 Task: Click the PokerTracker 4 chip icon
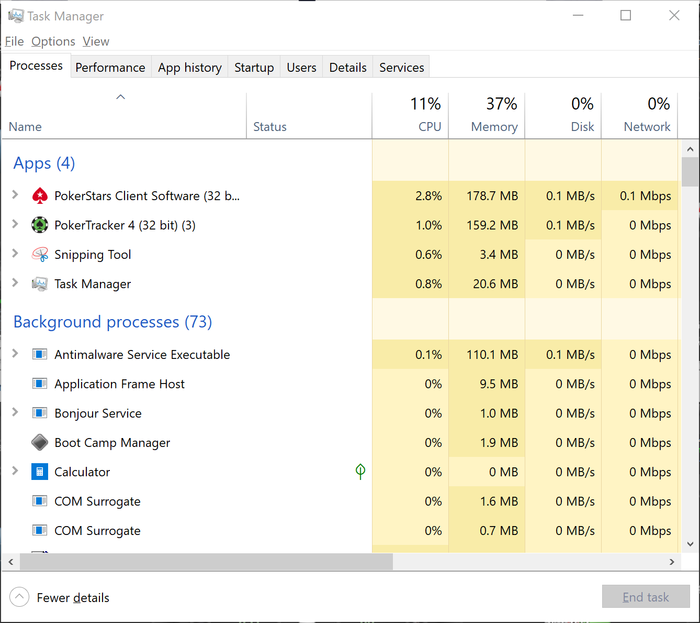(40, 225)
